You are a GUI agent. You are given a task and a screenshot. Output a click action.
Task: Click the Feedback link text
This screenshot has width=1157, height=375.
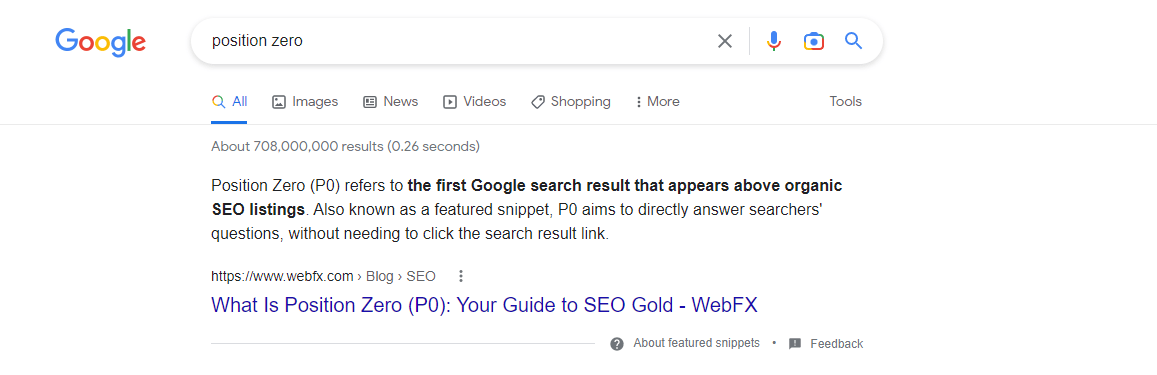coord(836,344)
